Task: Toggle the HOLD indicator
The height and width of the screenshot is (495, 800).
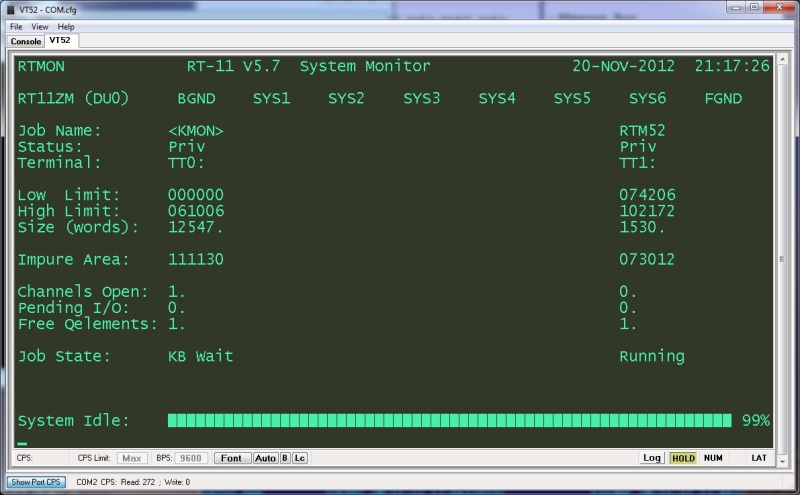Action: click(683, 458)
